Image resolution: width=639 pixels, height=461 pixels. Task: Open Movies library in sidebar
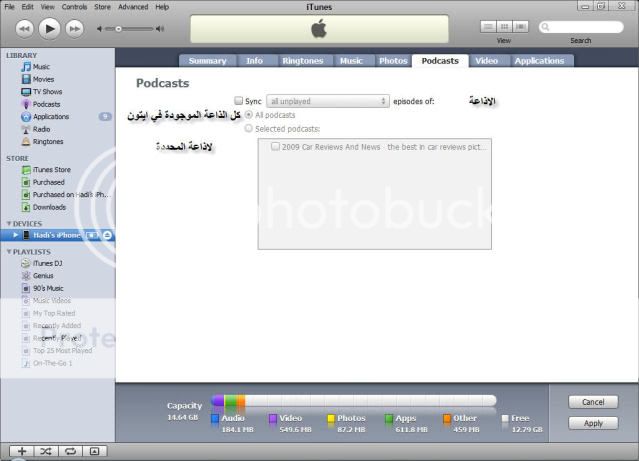(43, 79)
